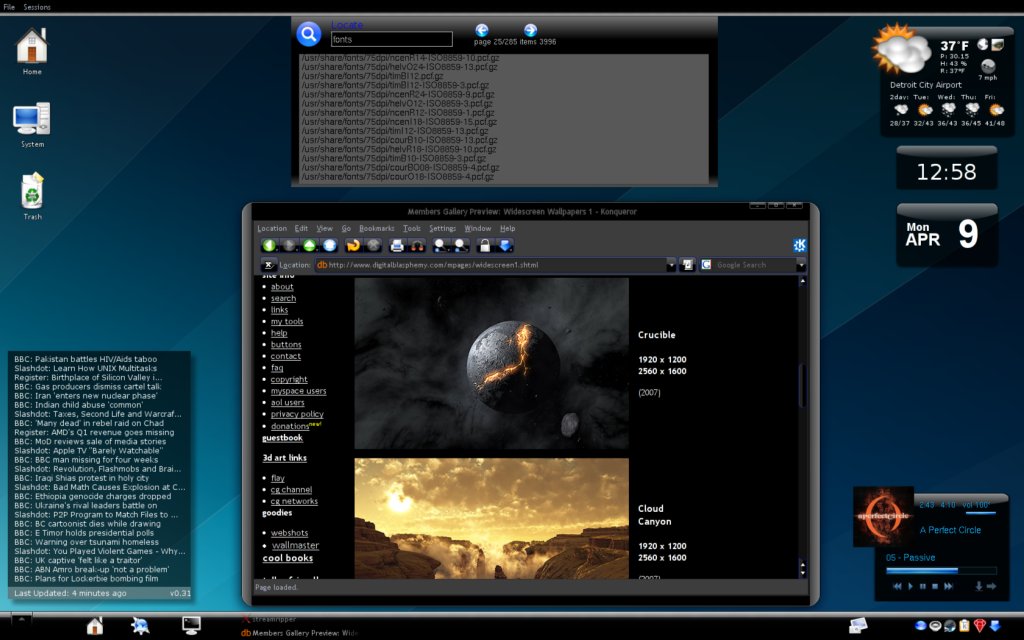Viewport: 1024px width, 640px height.
Task: Click the first magnifier zoom icon
Action: pyautogui.click(x=441, y=246)
